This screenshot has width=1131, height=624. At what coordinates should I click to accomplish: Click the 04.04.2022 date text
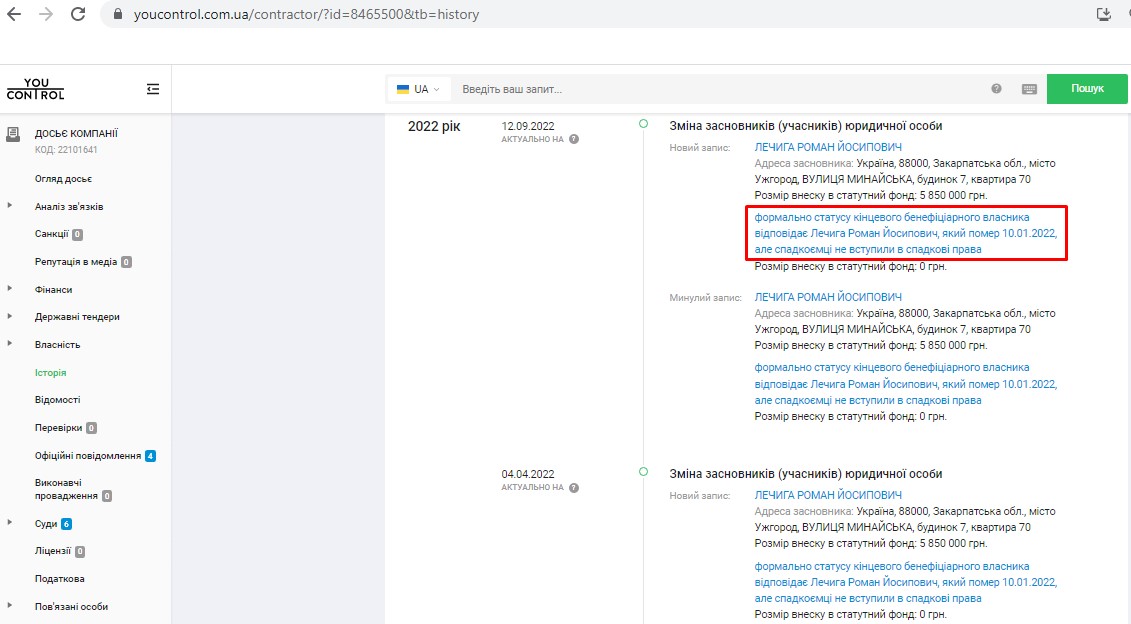pos(528,475)
